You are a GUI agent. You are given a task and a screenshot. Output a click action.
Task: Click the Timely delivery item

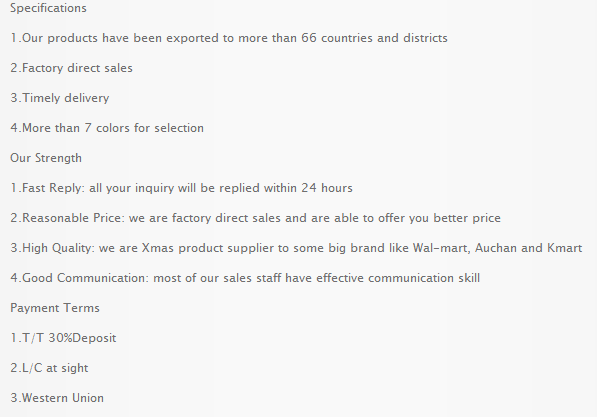pos(60,98)
